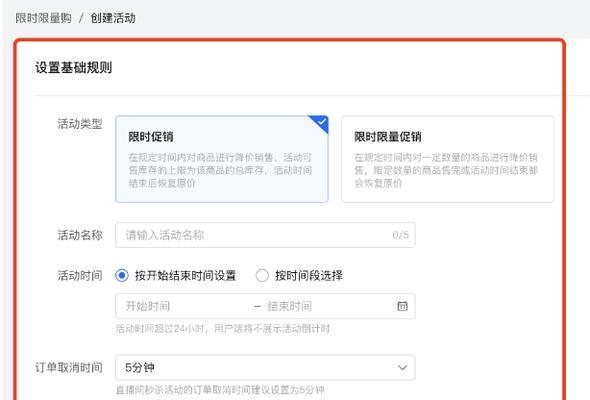Select the 限时促销 activity type card
The width and height of the screenshot is (590, 400).
[222, 159]
